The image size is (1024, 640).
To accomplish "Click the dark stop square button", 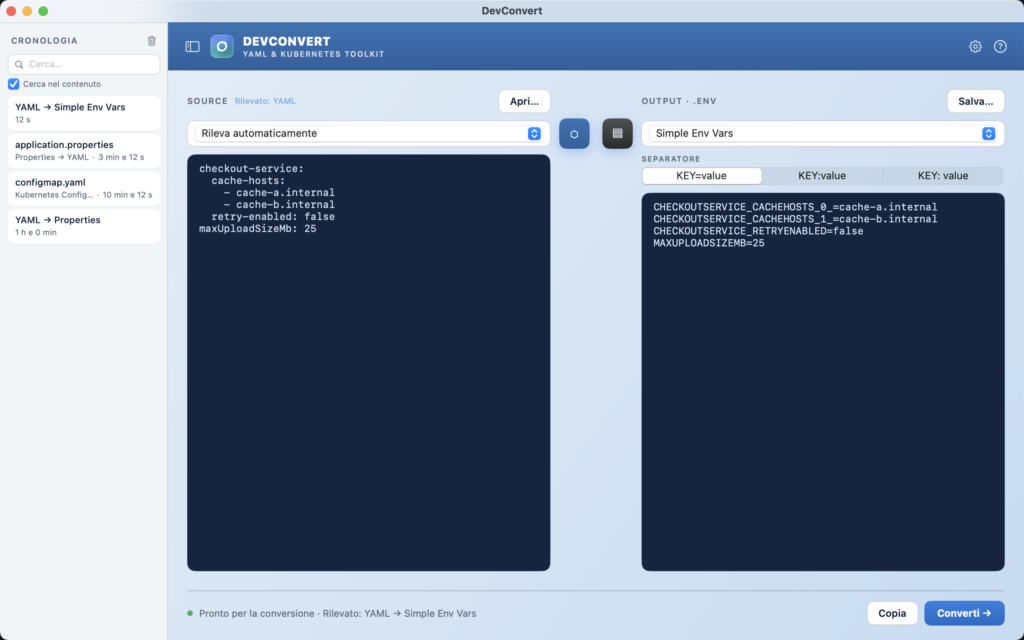I will click(x=617, y=133).
